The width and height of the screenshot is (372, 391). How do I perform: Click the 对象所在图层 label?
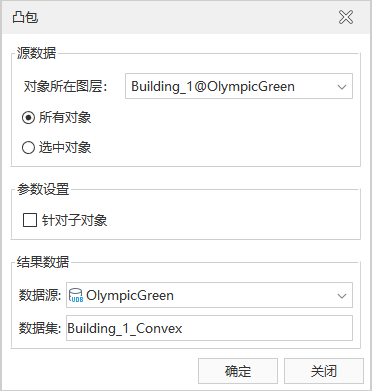(66, 87)
